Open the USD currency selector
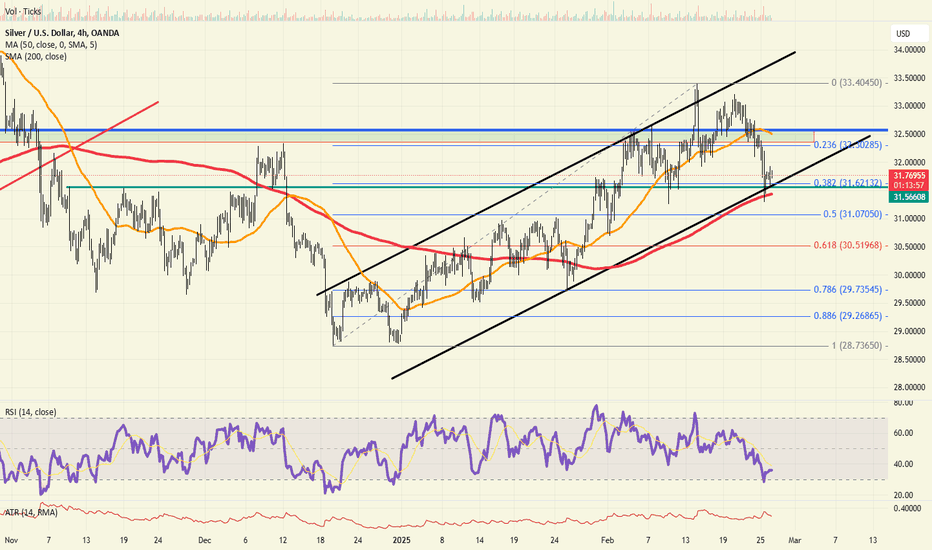Viewport: 932px width, 550px height. click(x=903, y=34)
